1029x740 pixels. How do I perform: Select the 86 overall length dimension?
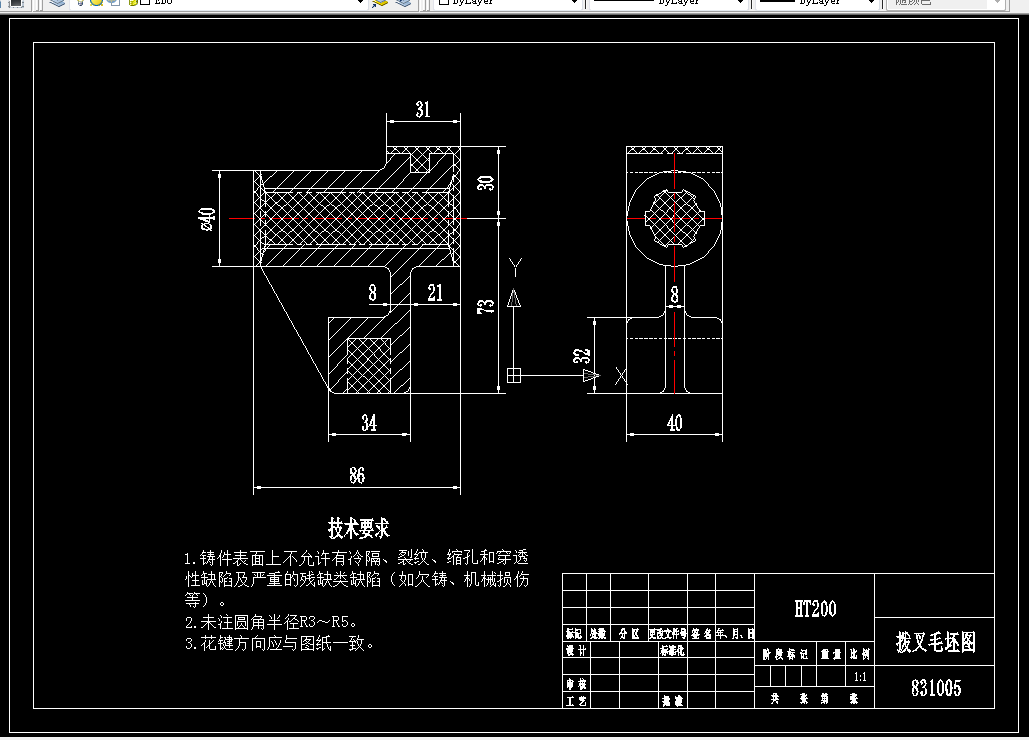pos(357,475)
